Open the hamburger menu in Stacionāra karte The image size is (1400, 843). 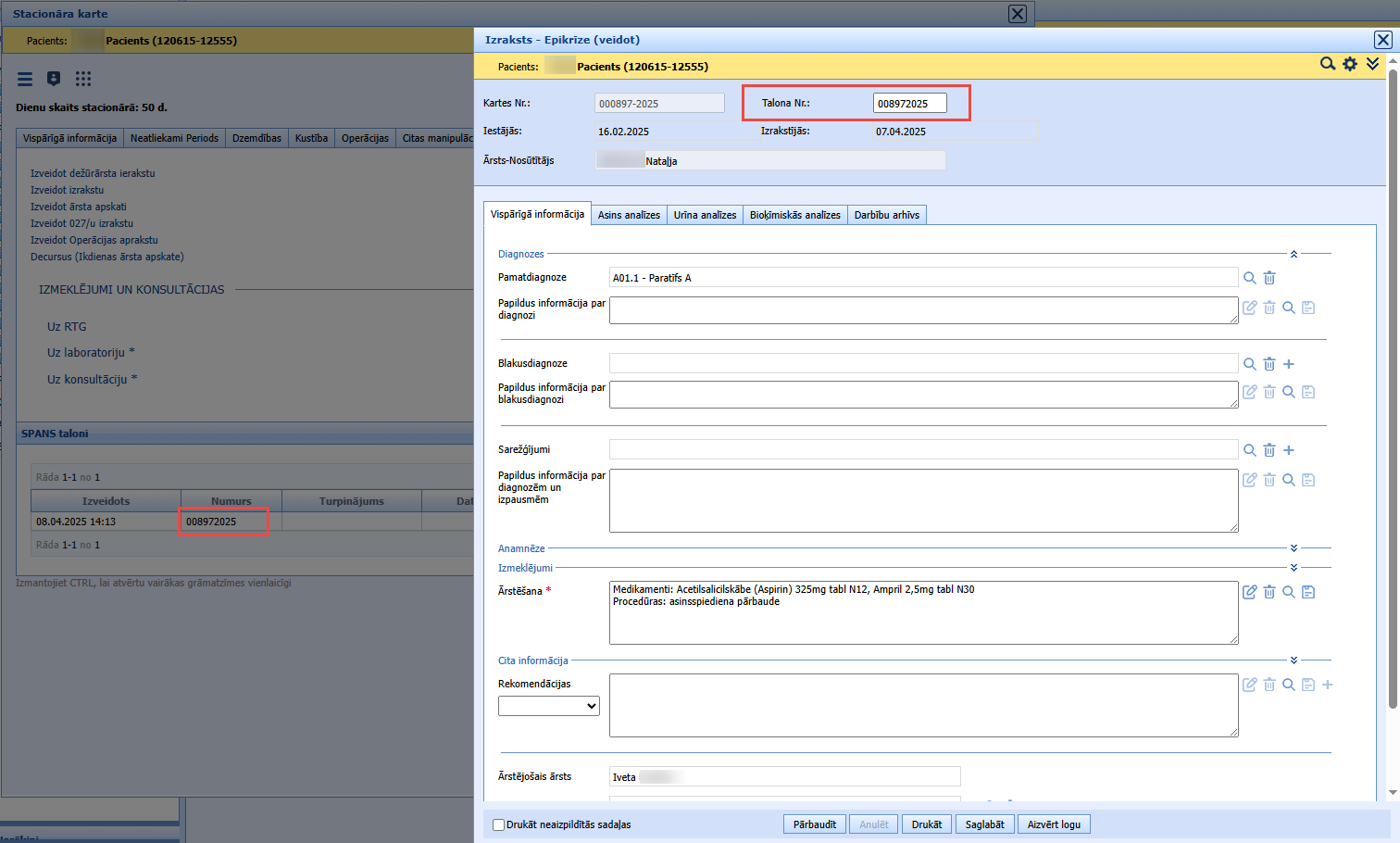(x=25, y=79)
